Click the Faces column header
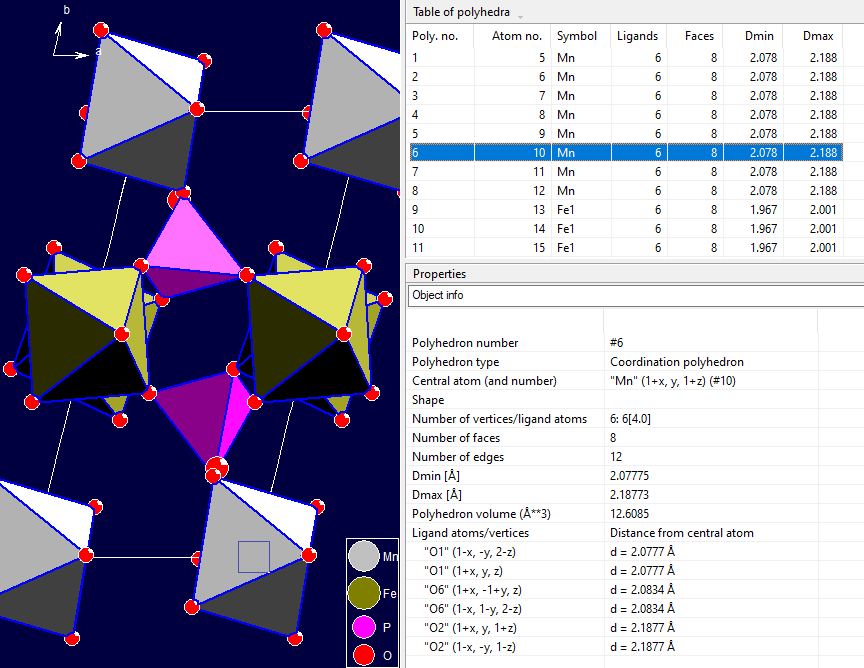The image size is (864, 668). tap(698, 35)
